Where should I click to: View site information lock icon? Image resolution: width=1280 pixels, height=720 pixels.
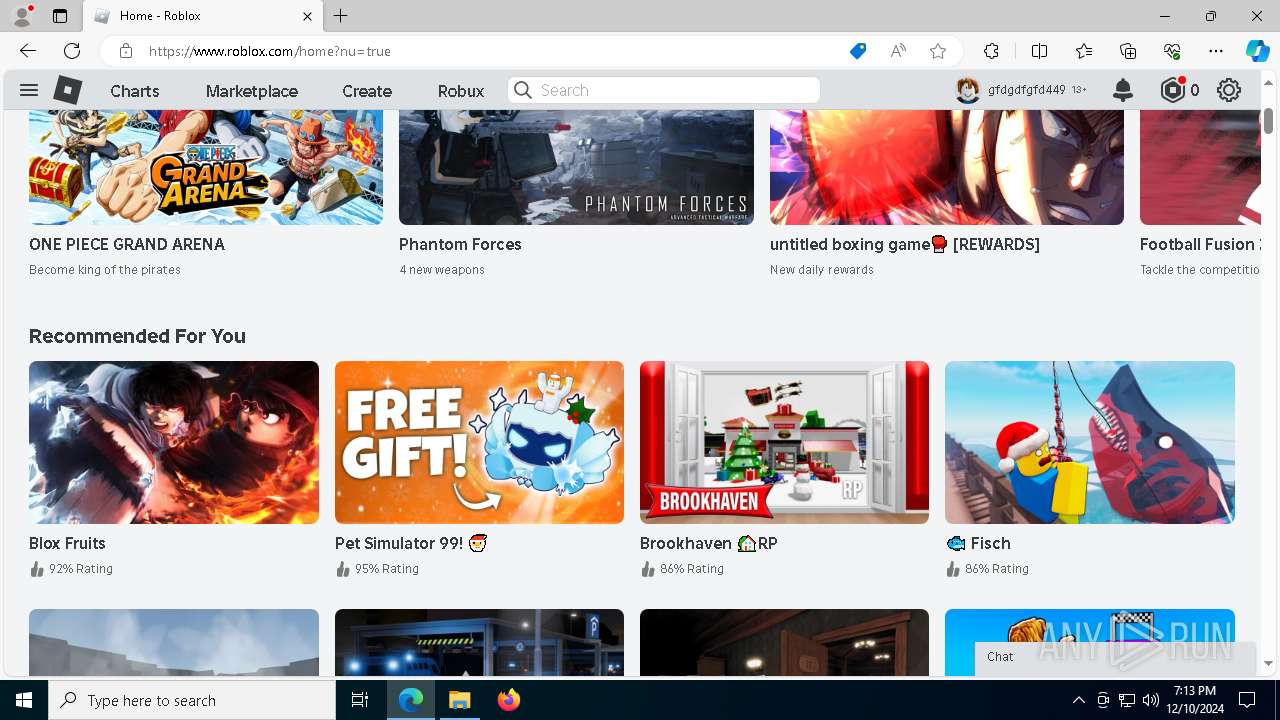[125, 51]
